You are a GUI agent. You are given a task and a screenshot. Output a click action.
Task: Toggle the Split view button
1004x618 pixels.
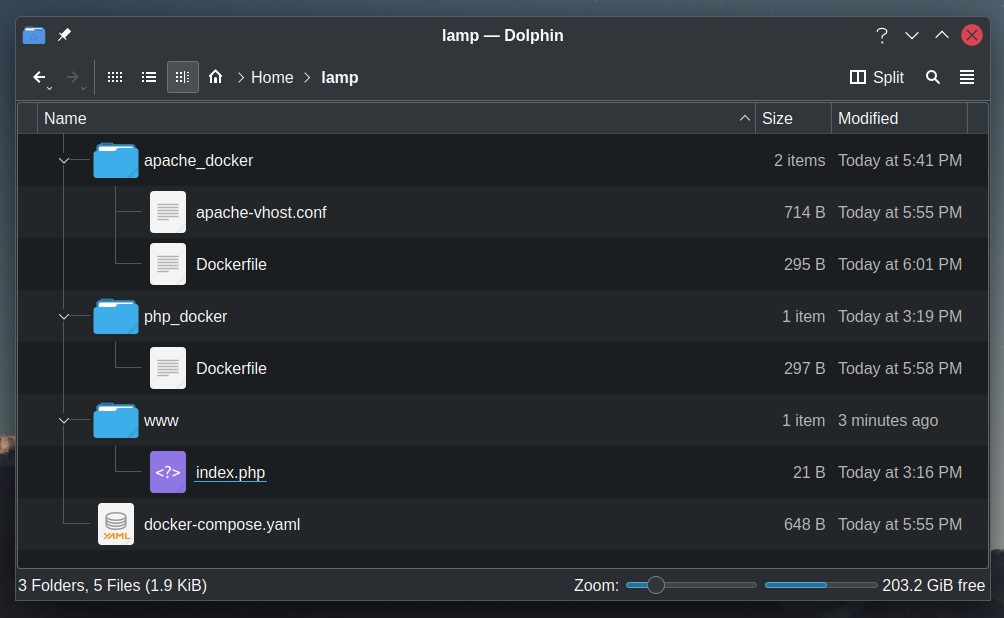tap(877, 77)
